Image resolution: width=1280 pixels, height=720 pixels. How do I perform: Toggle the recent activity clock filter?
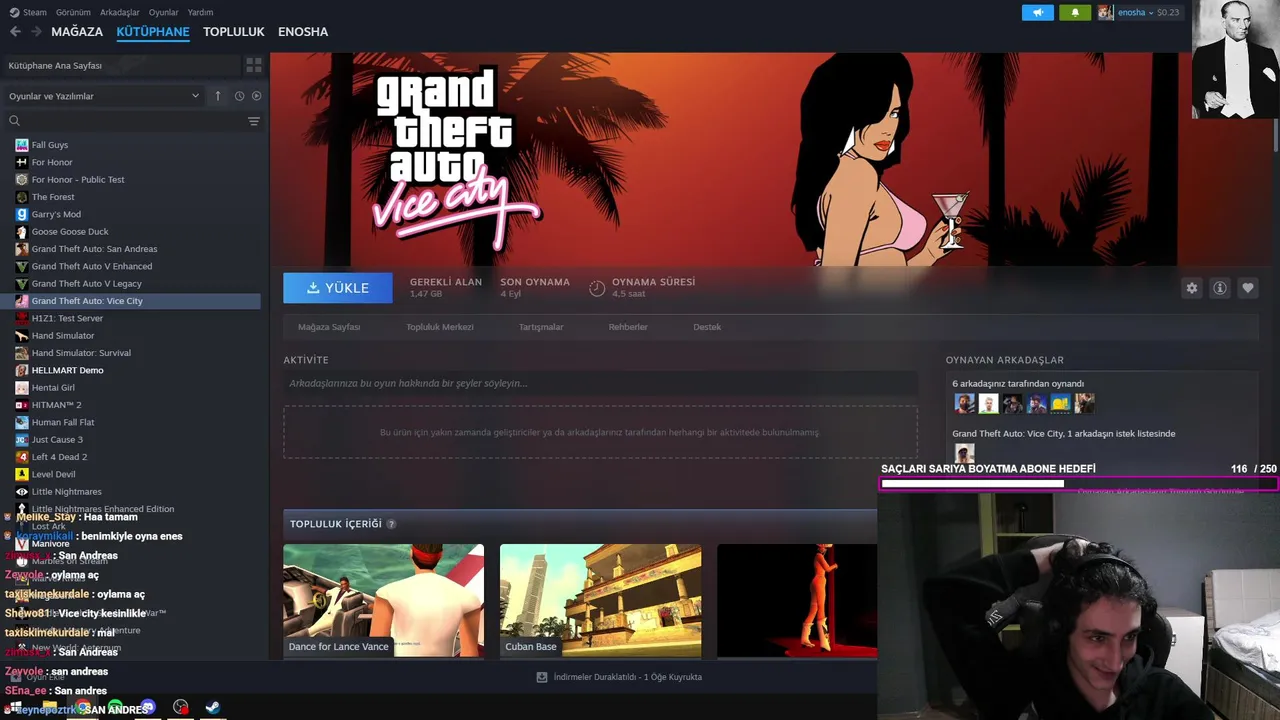tap(239, 96)
